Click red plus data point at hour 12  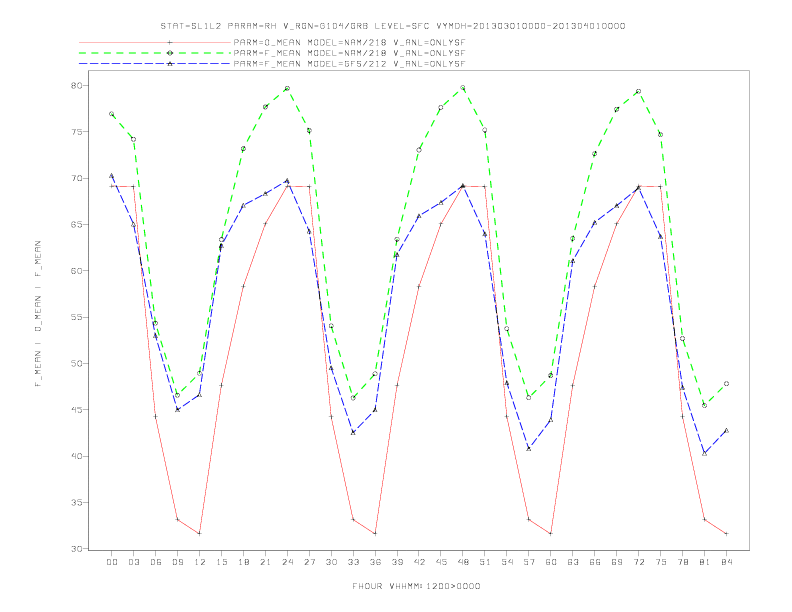(x=200, y=534)
